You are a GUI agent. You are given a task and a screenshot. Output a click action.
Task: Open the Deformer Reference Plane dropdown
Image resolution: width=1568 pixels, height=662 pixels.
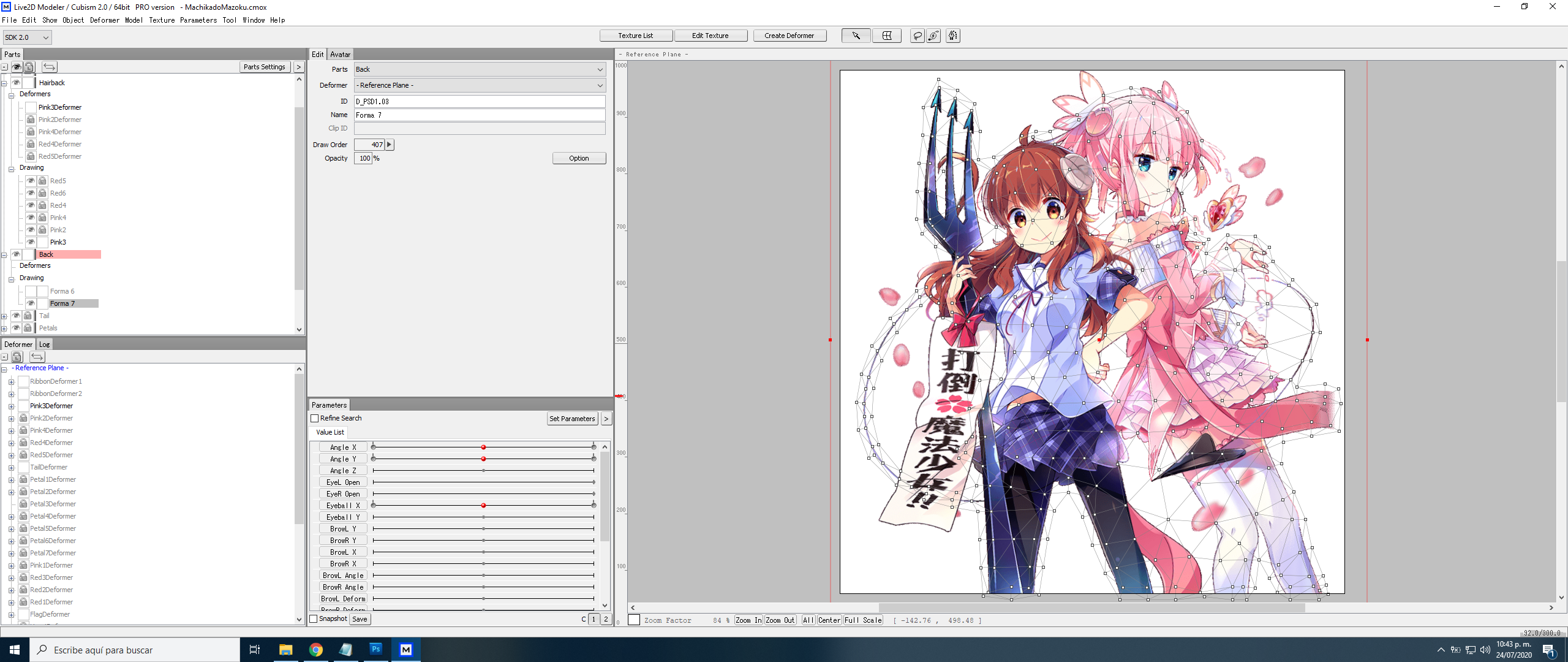pyautogui.click(x=480, y=85)
